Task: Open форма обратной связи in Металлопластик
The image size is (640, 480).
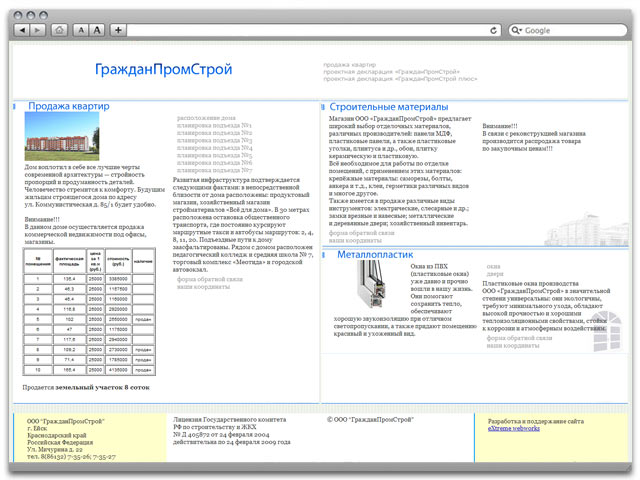Action: pyautogui.click(x=519, y=338)
